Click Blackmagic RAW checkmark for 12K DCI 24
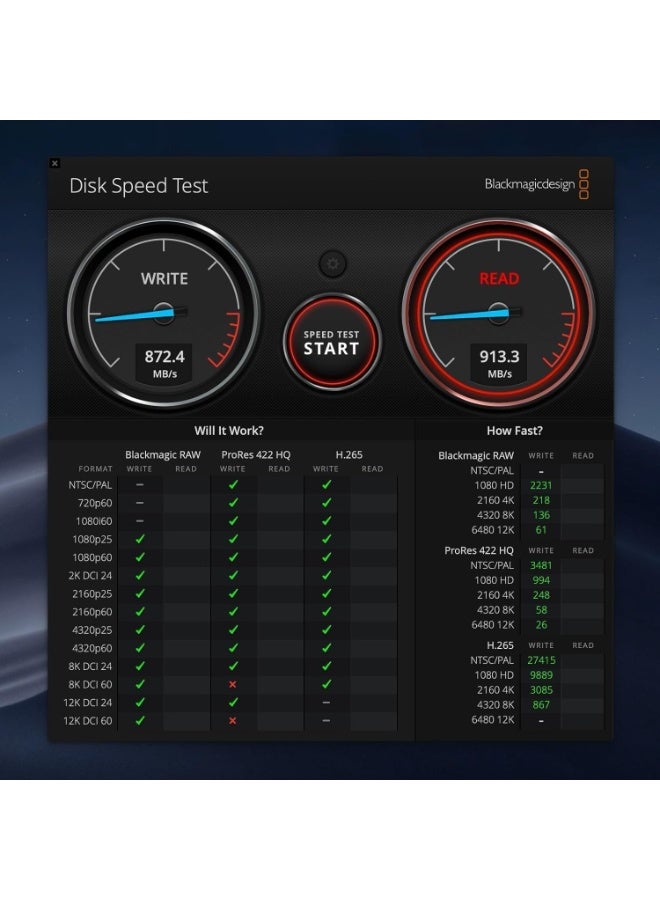 (139, 702)
